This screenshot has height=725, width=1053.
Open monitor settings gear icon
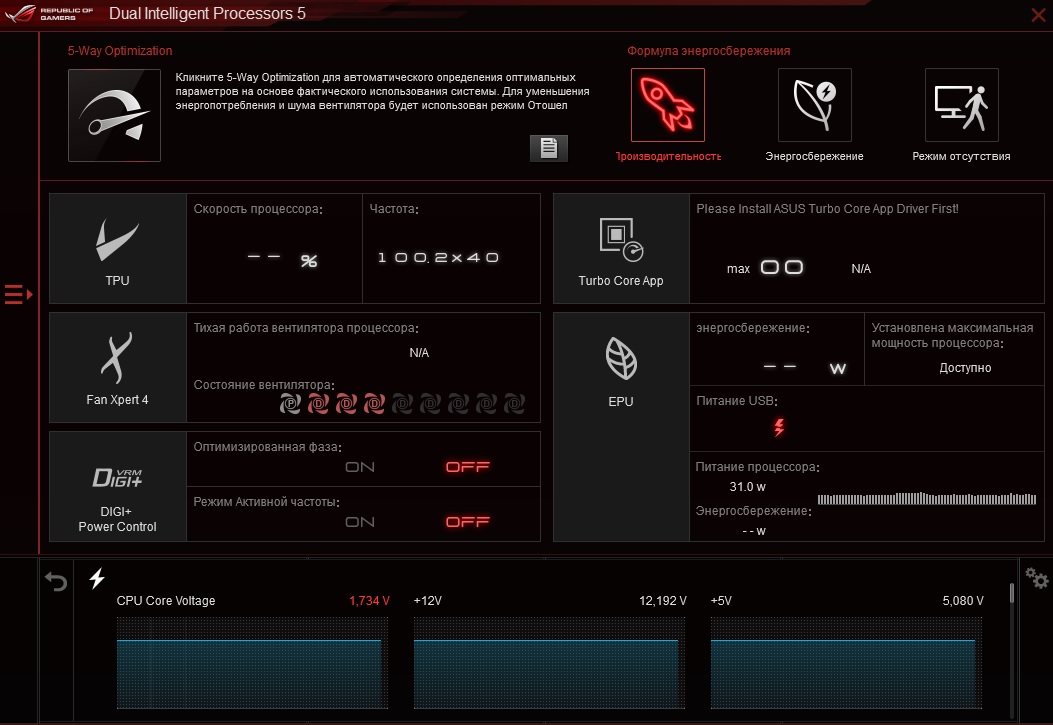coord(1036,577)
